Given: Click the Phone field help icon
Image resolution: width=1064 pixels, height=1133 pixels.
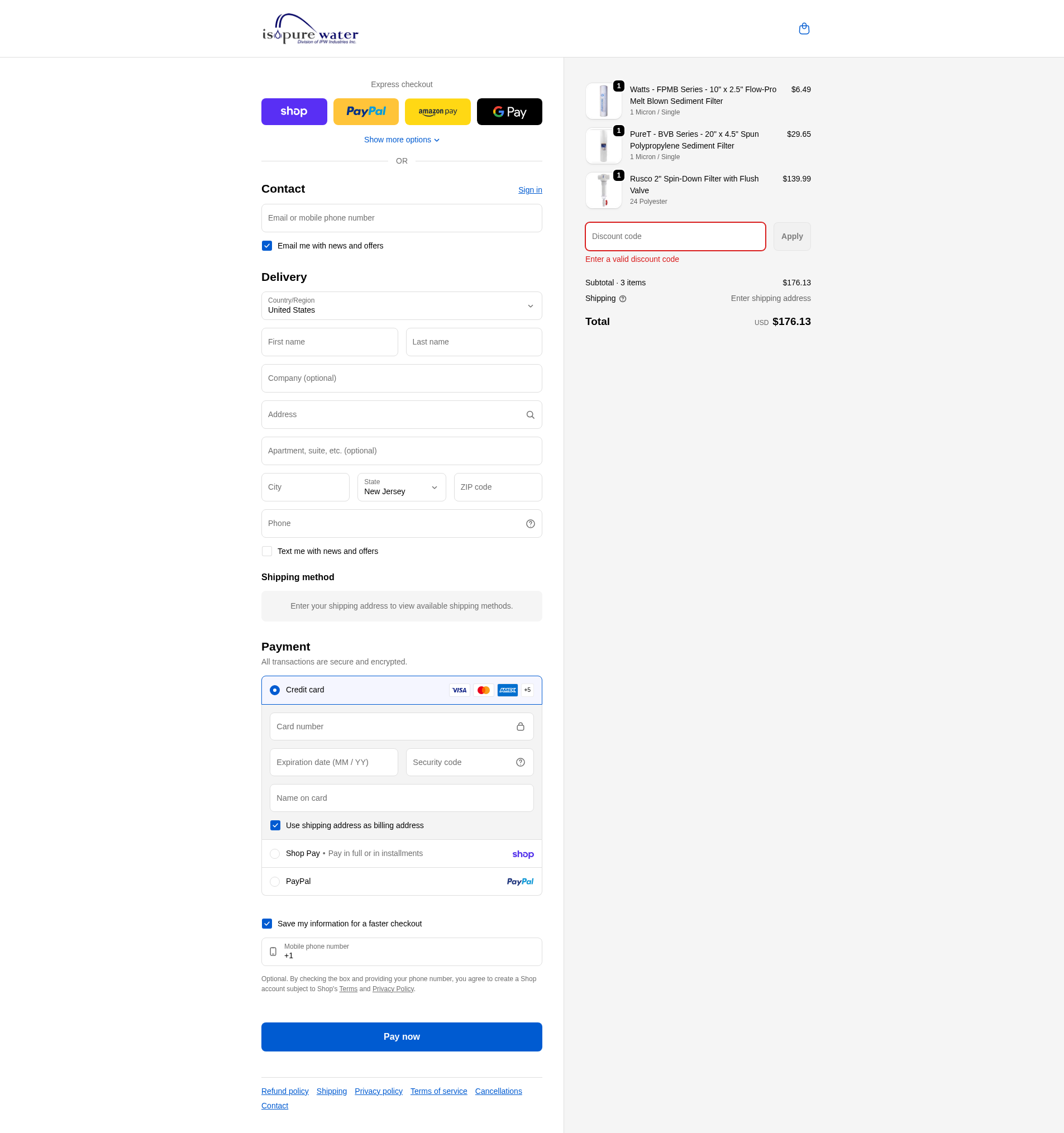Looking at the screenshot, I should [530, 524].
